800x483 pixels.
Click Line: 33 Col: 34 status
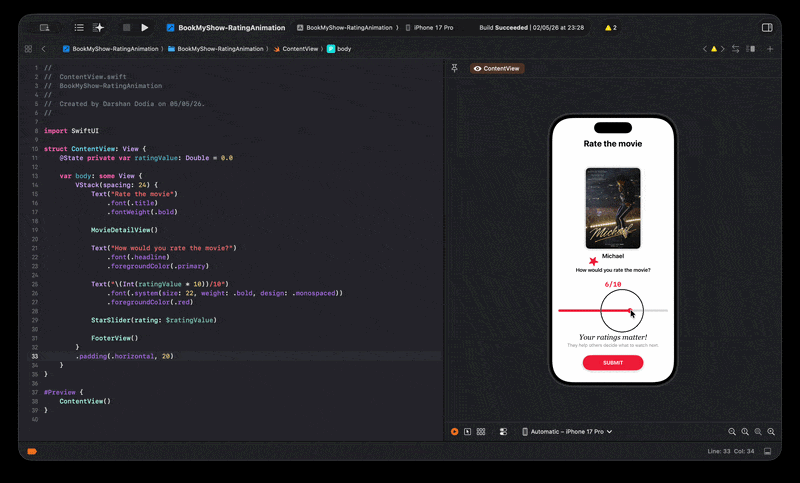[x=731, y=451]
